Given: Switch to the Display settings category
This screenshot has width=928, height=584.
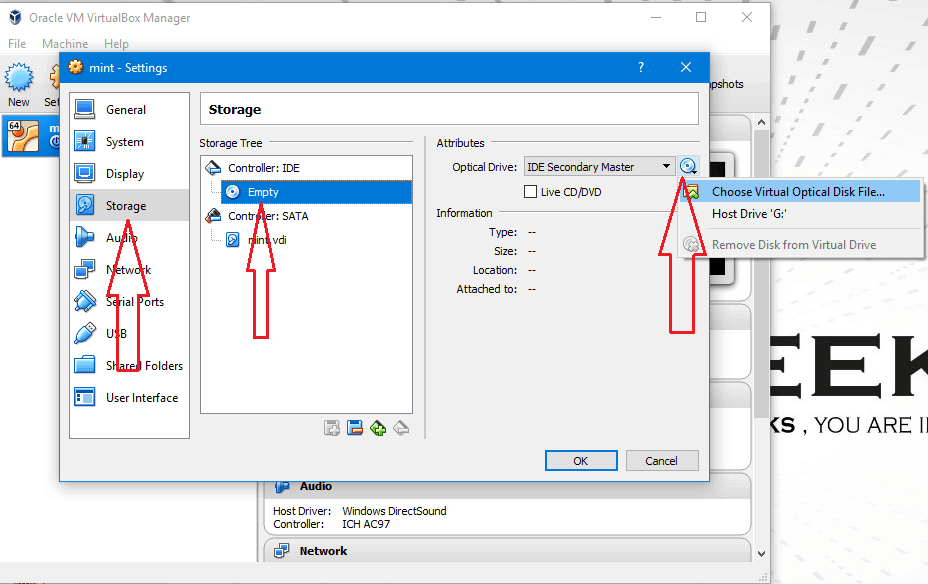Looking at the screenshot, I should [129, 173].
